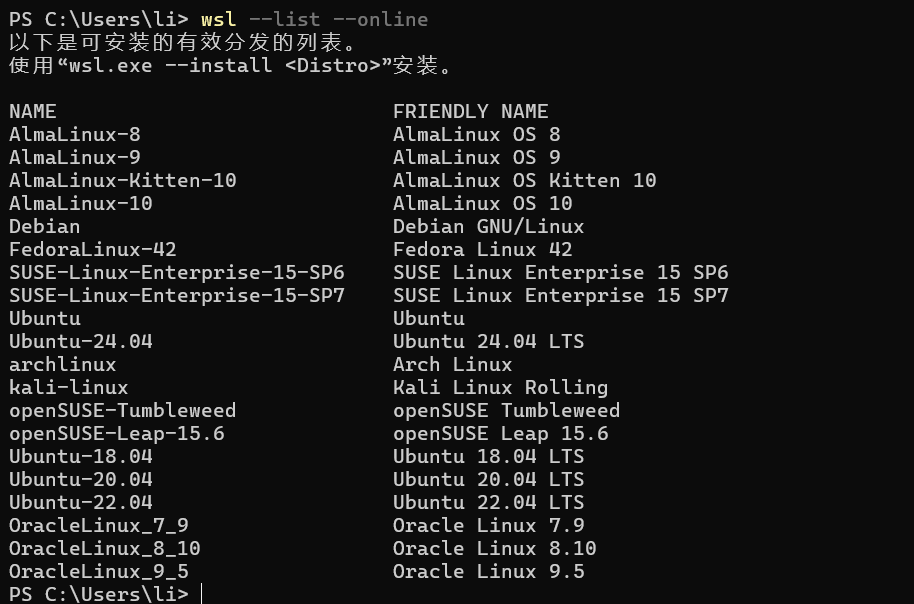This screenshot has height=604, width=914.
Task: Click "FedoraLinux-42" distro name
Action: (x=93, y=249)
